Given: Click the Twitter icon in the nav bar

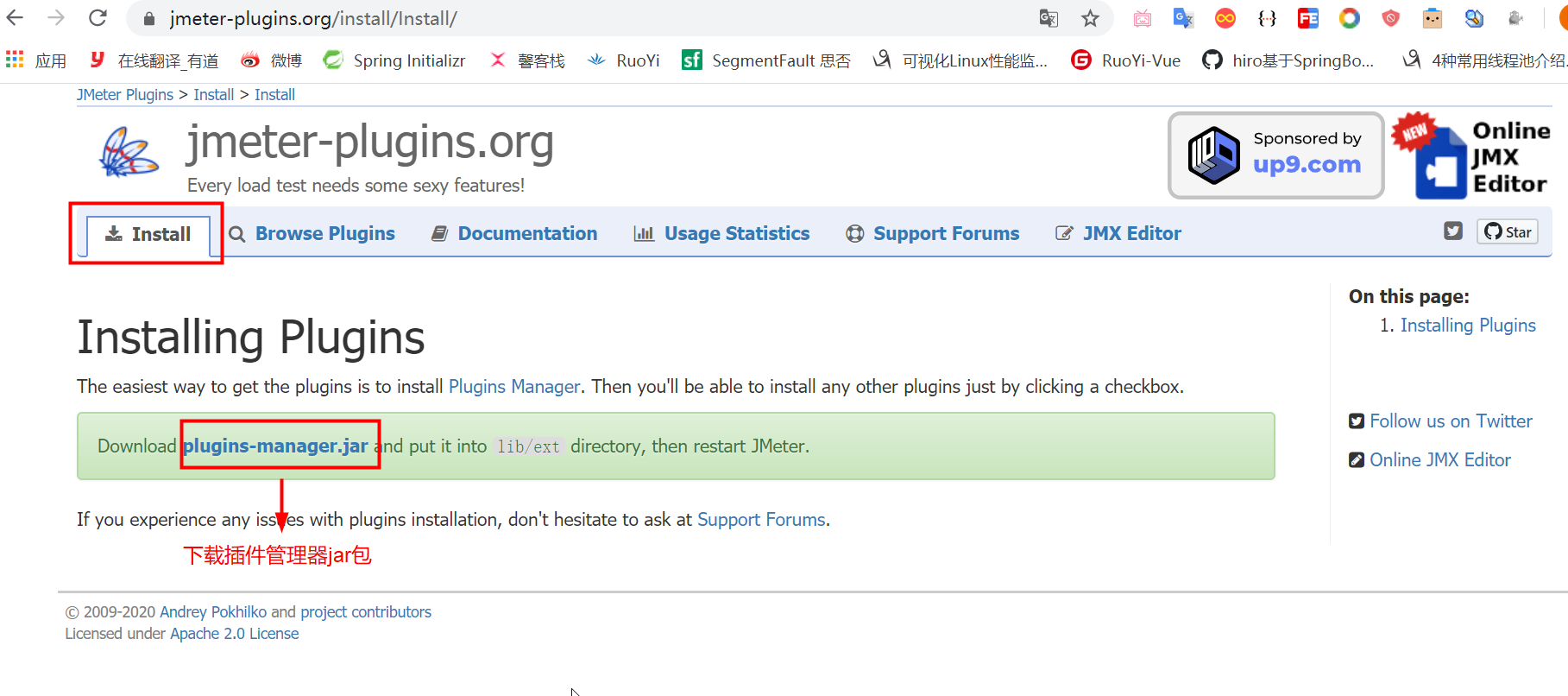Looking at the screenshot, I should tap(1453, 231).
